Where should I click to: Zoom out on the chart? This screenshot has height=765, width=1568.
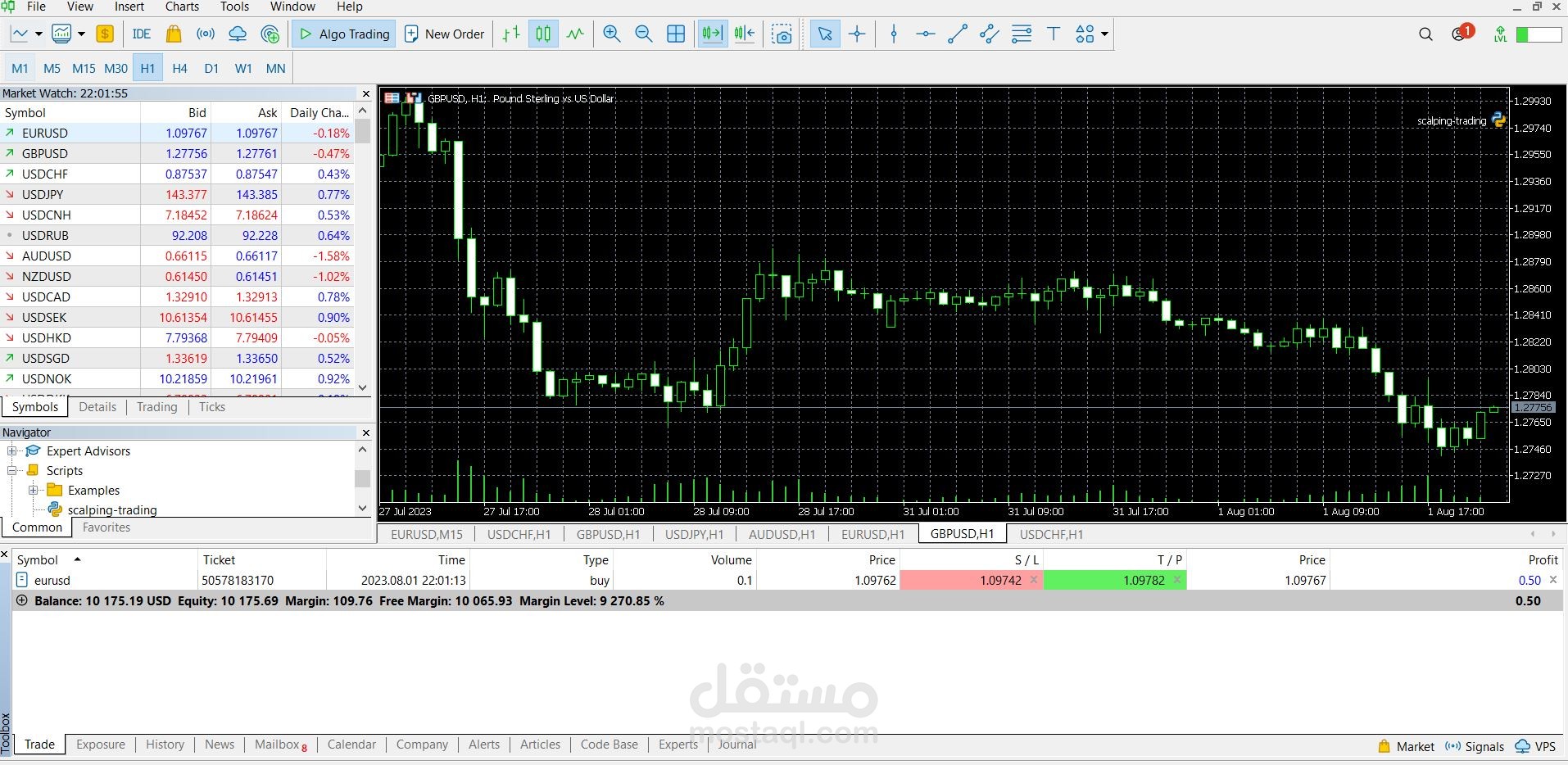tap(644, 34)
